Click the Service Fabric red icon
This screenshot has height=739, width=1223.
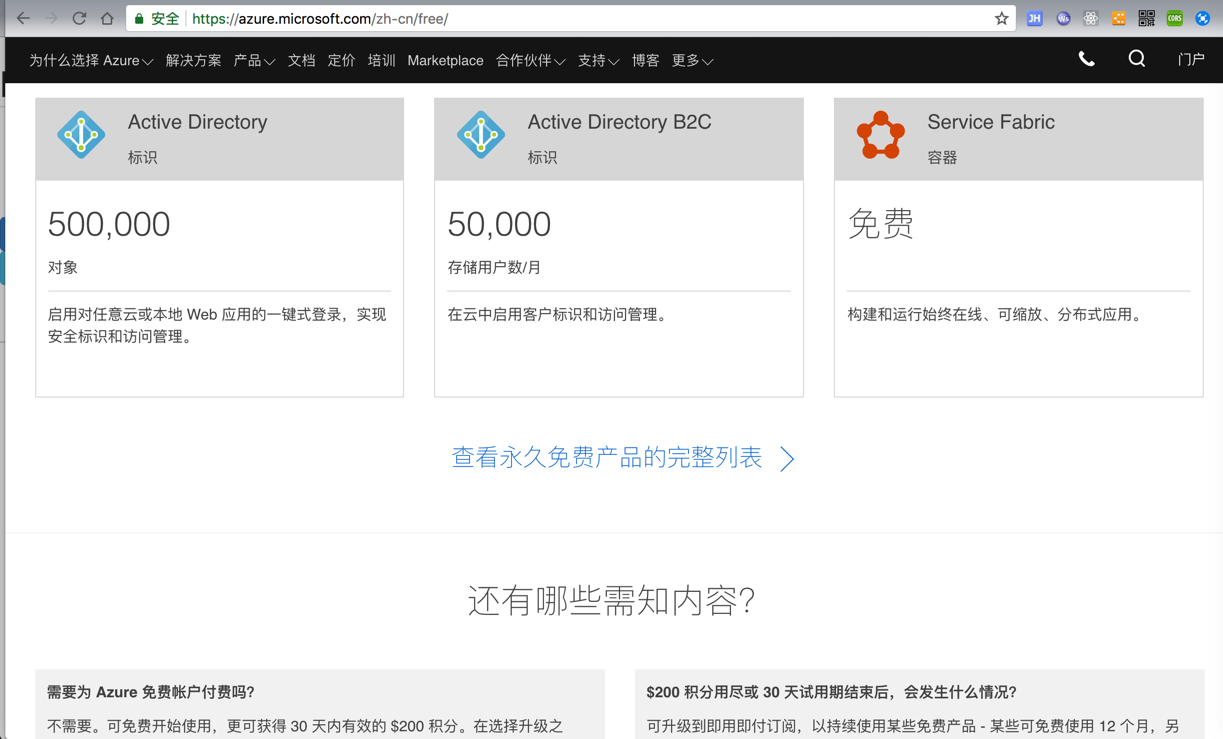pos(881,135)
